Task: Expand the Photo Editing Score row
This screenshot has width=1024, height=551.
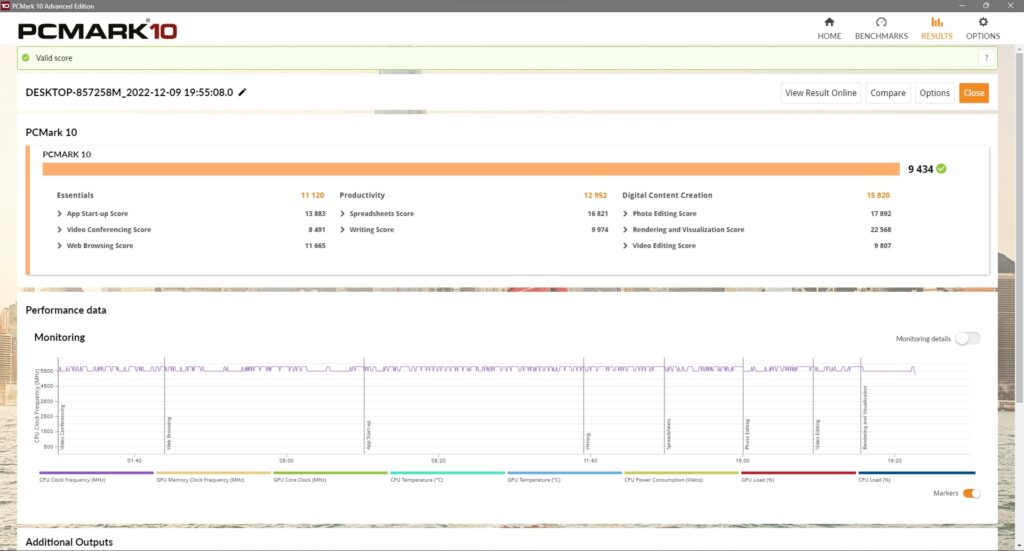Action: point(626,214)
